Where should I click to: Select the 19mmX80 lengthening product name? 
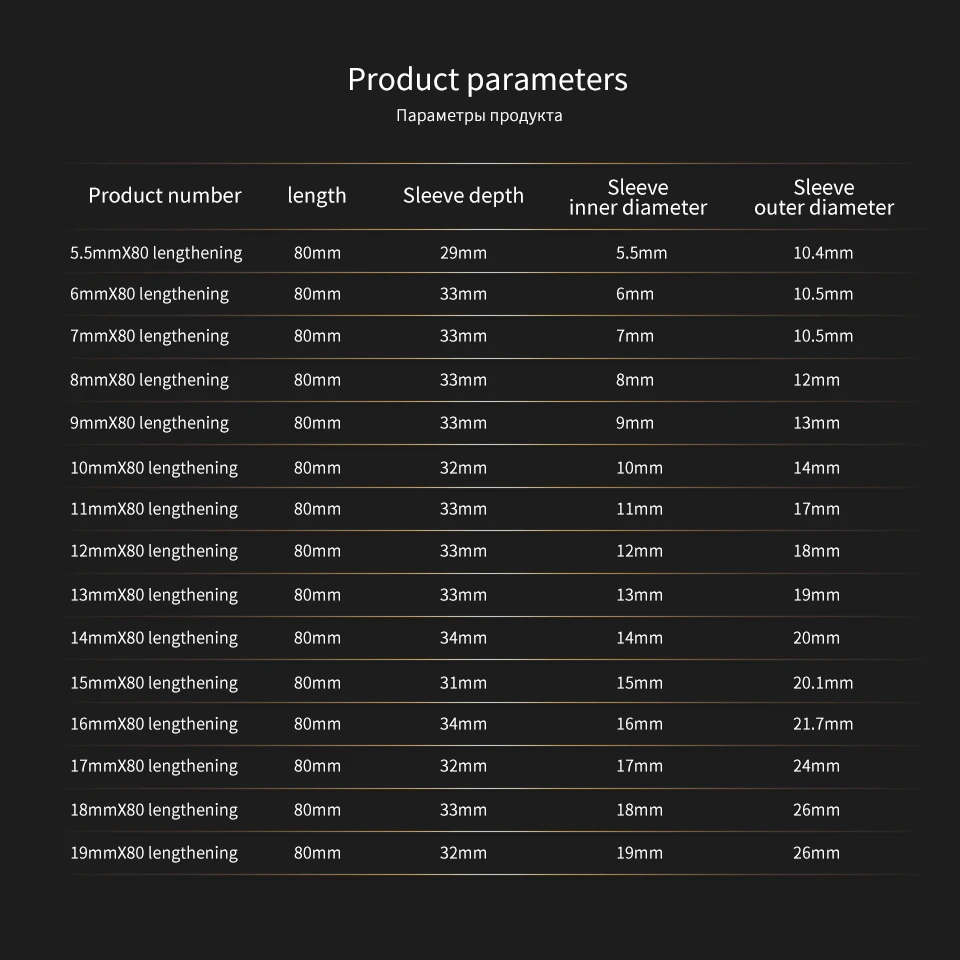coord(154,853)
